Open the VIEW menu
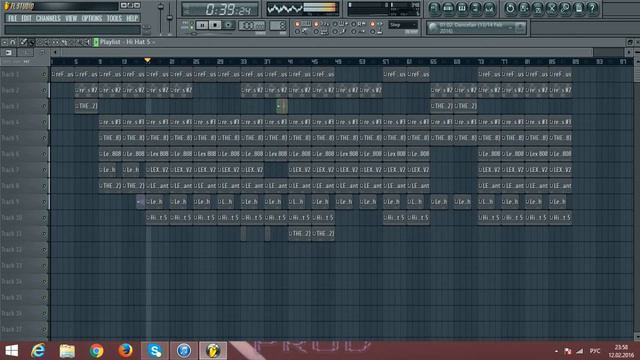This screenshot has height=360, width=640. coord(71,18)
